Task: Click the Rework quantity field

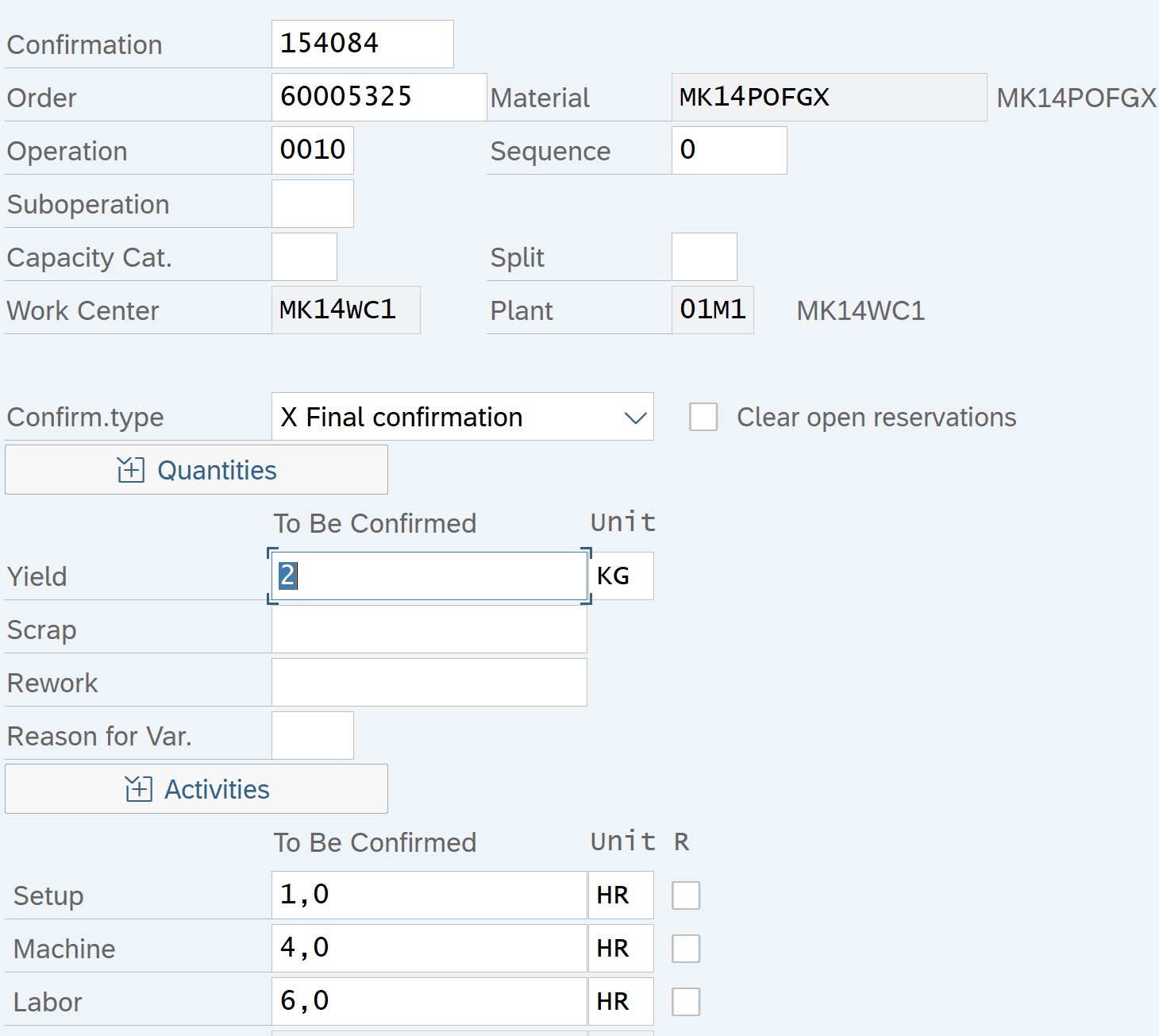Action: (x=429, y=683)
